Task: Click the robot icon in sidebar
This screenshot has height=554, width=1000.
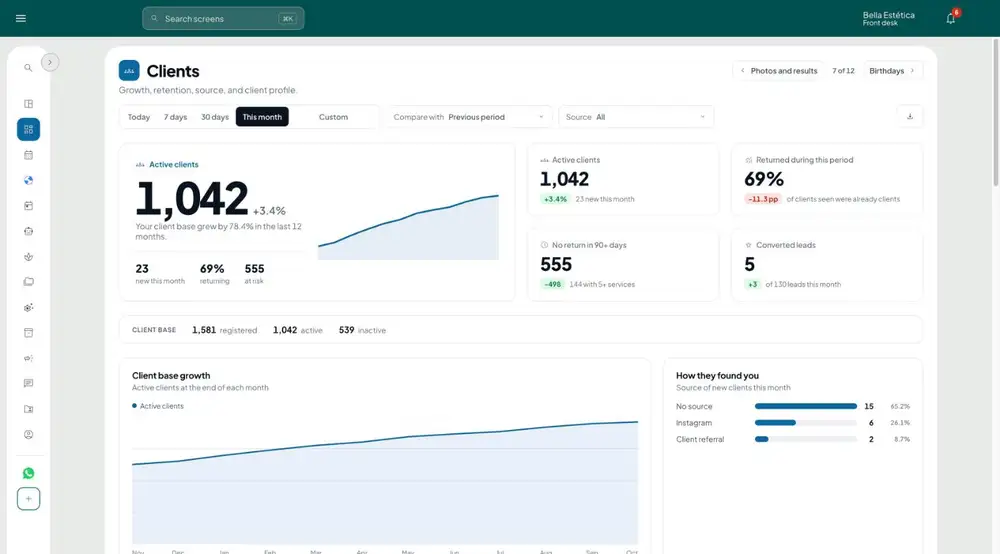Action: [28, 231]
